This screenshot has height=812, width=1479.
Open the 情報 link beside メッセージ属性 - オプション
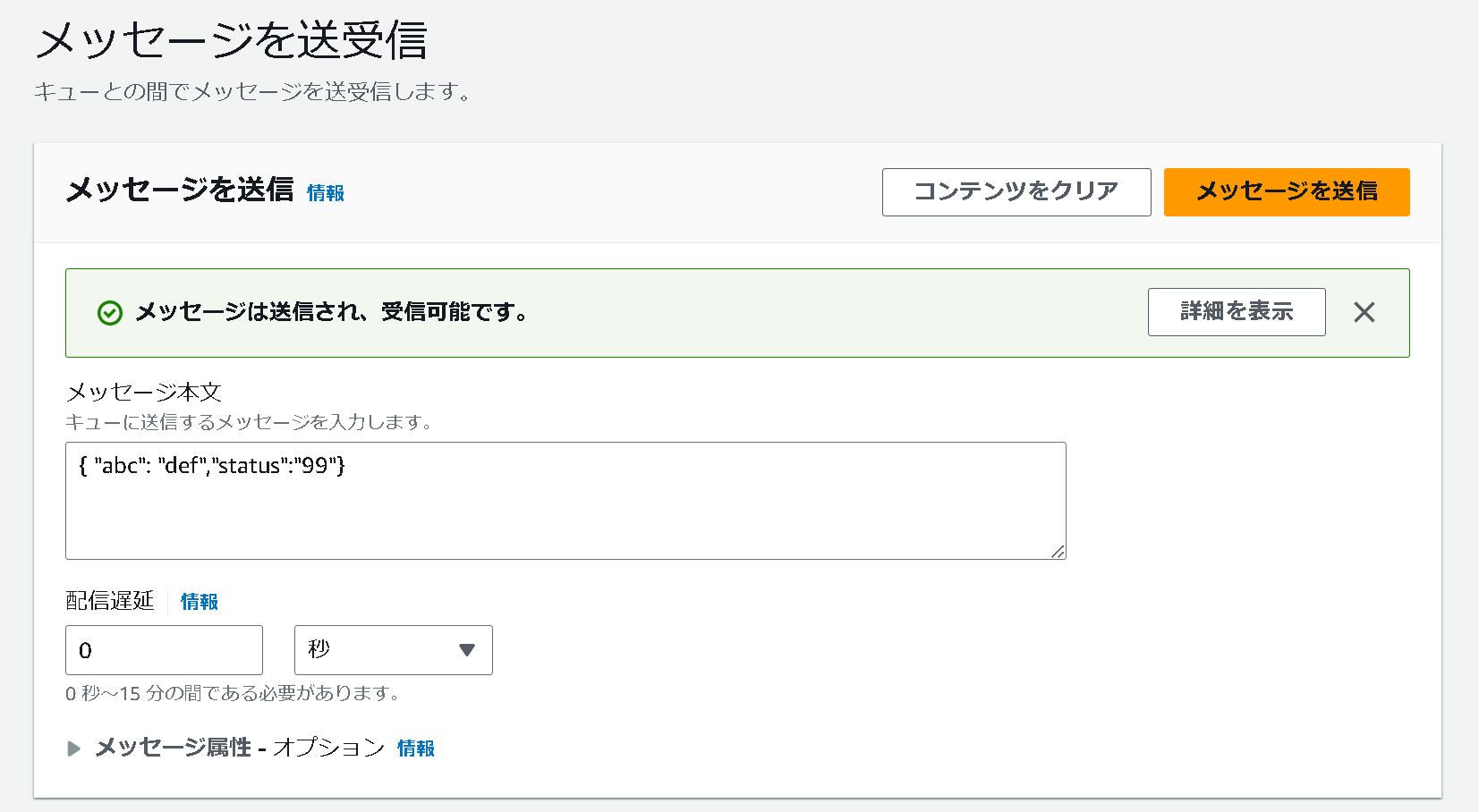click(x=416, y=749)
